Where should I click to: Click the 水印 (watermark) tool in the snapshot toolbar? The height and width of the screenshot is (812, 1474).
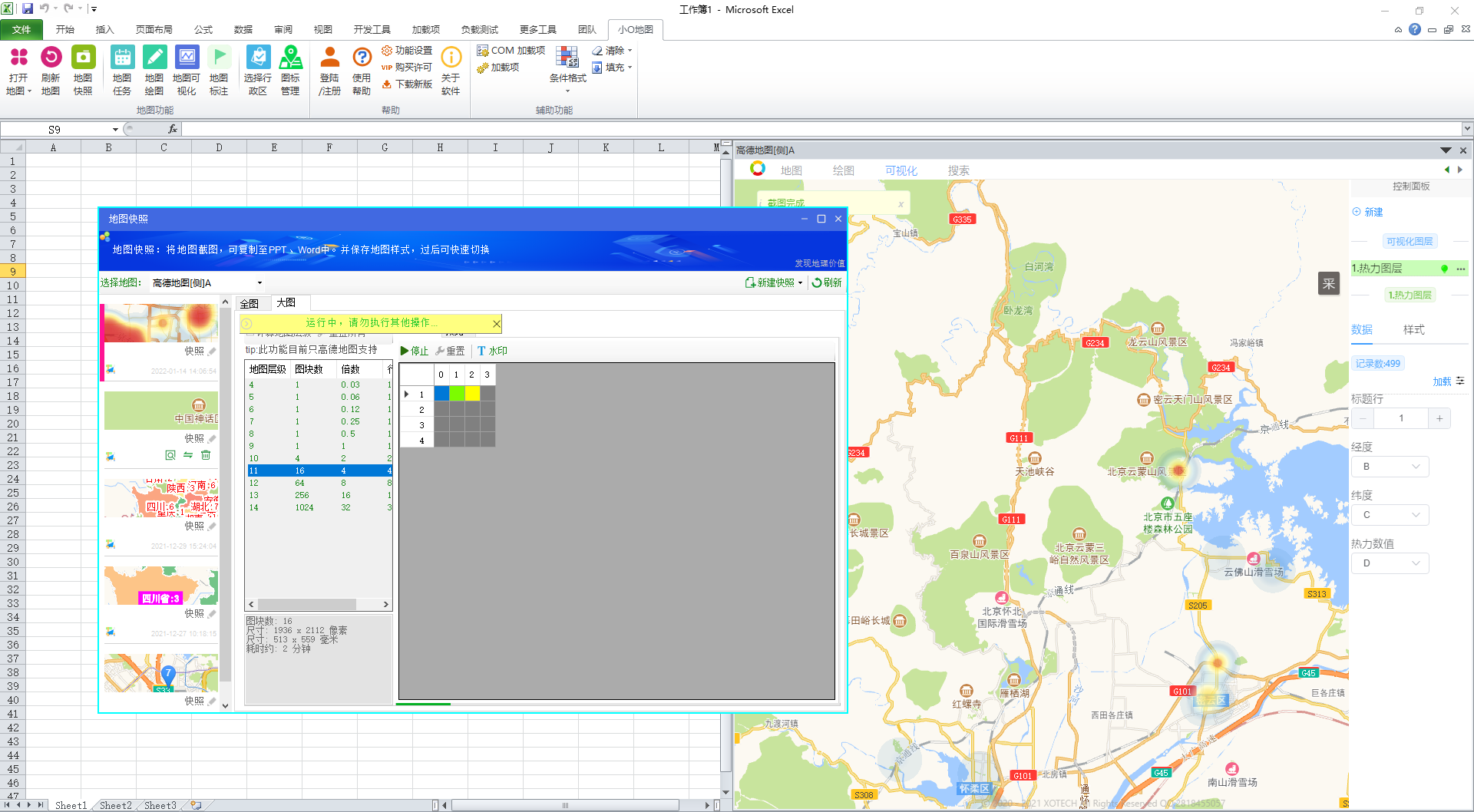click(492, 351)
